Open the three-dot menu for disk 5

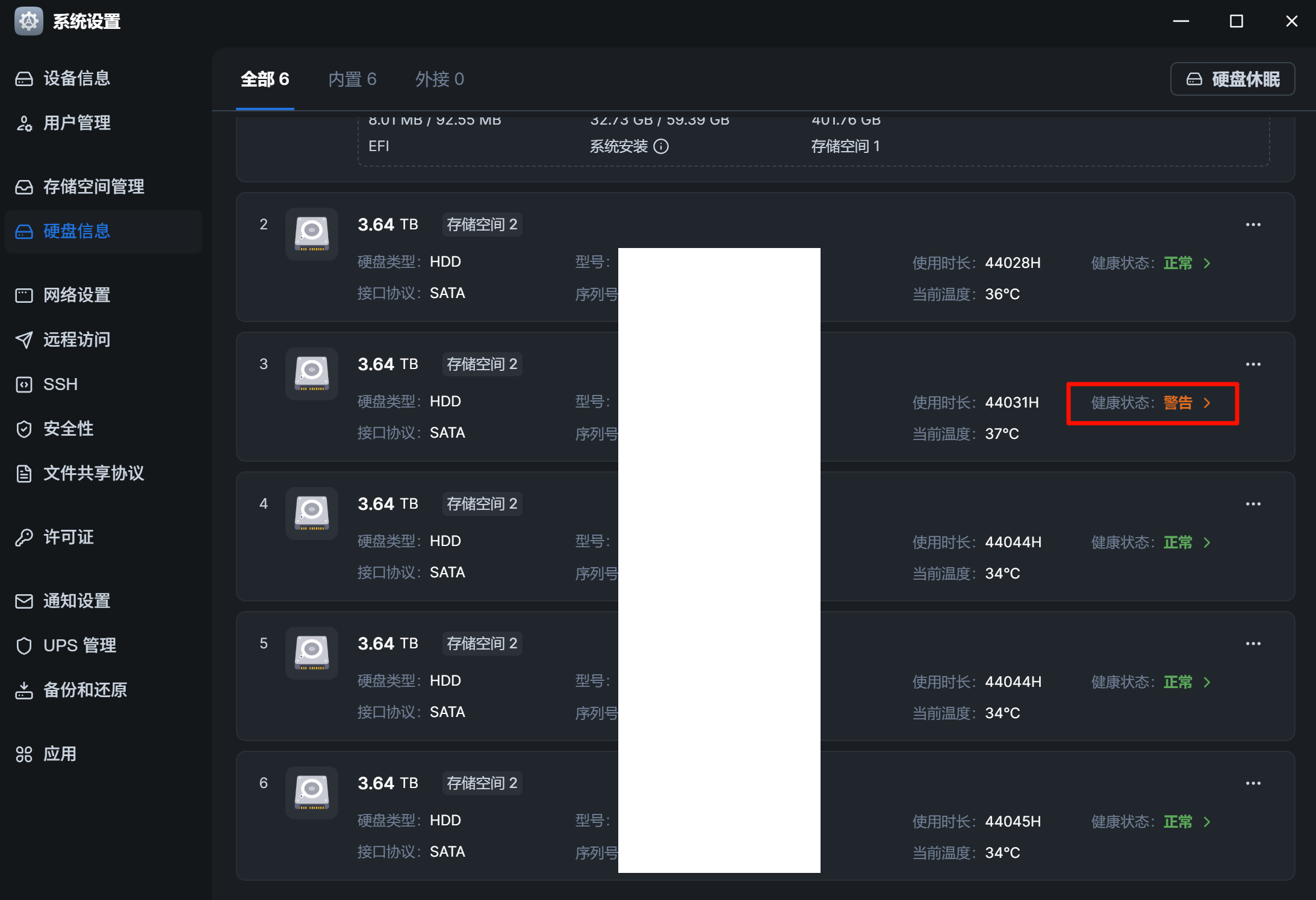(1253, 644)
